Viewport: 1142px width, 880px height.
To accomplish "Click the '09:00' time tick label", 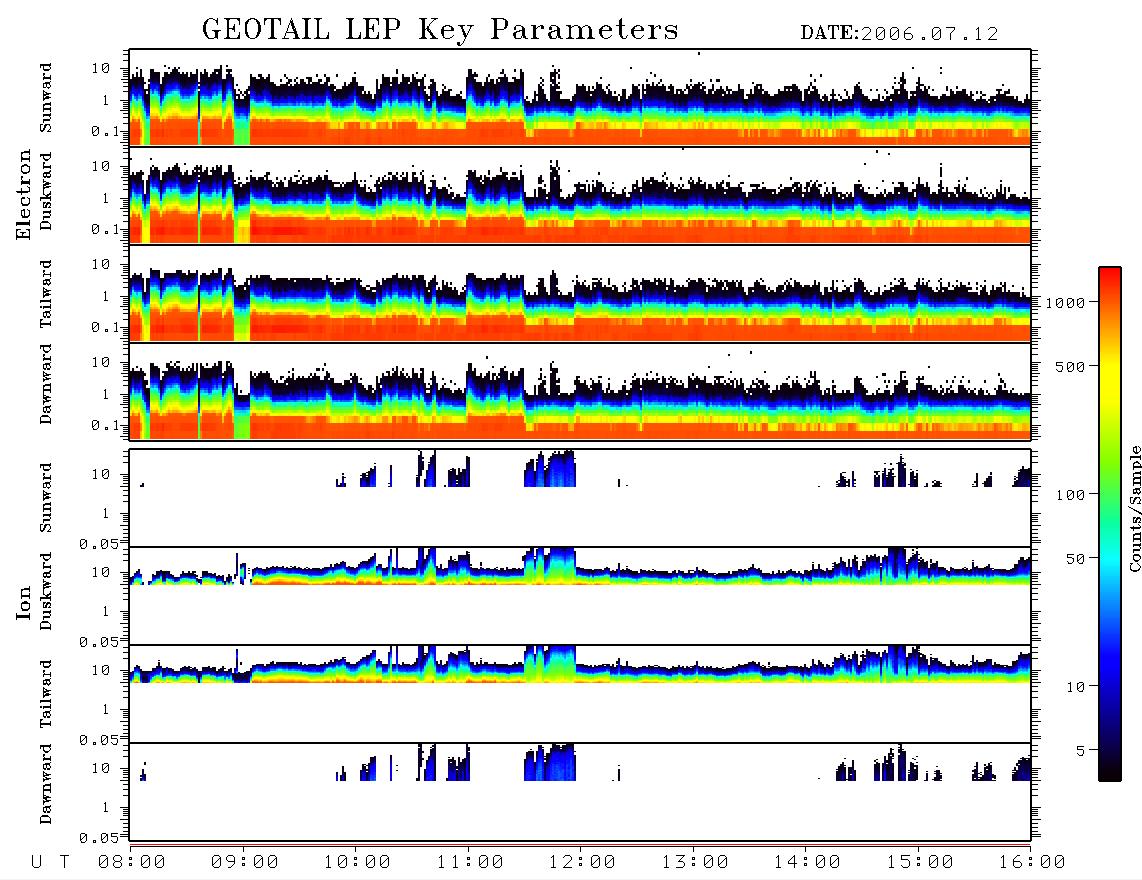I will (x=245, y=862).
